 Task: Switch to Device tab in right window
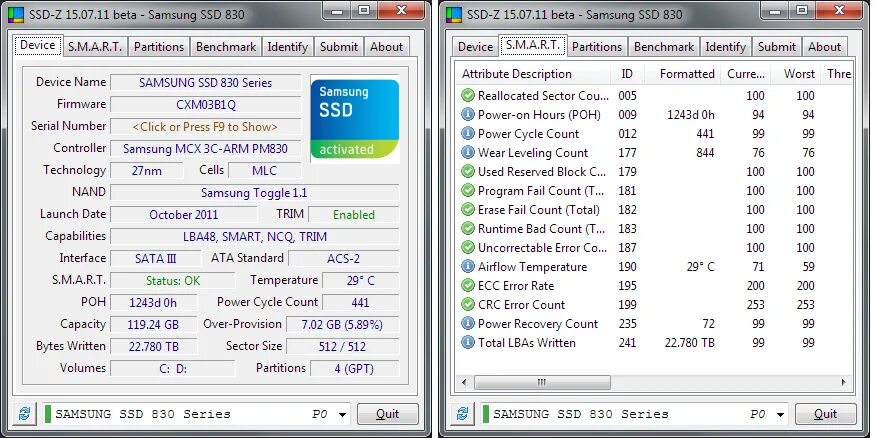coord(475,47)
